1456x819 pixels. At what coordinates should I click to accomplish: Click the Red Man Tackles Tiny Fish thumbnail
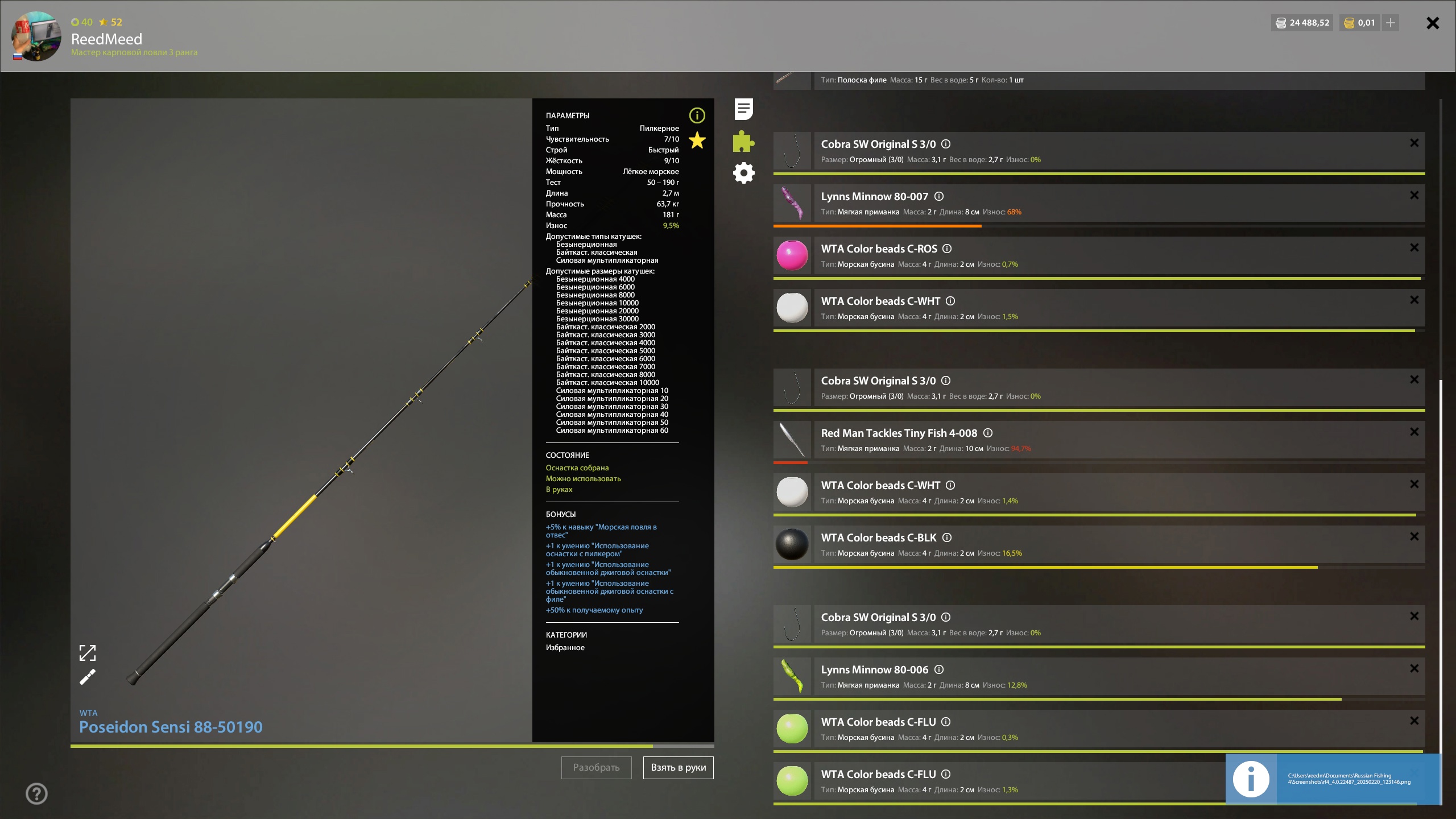(792, 440)
